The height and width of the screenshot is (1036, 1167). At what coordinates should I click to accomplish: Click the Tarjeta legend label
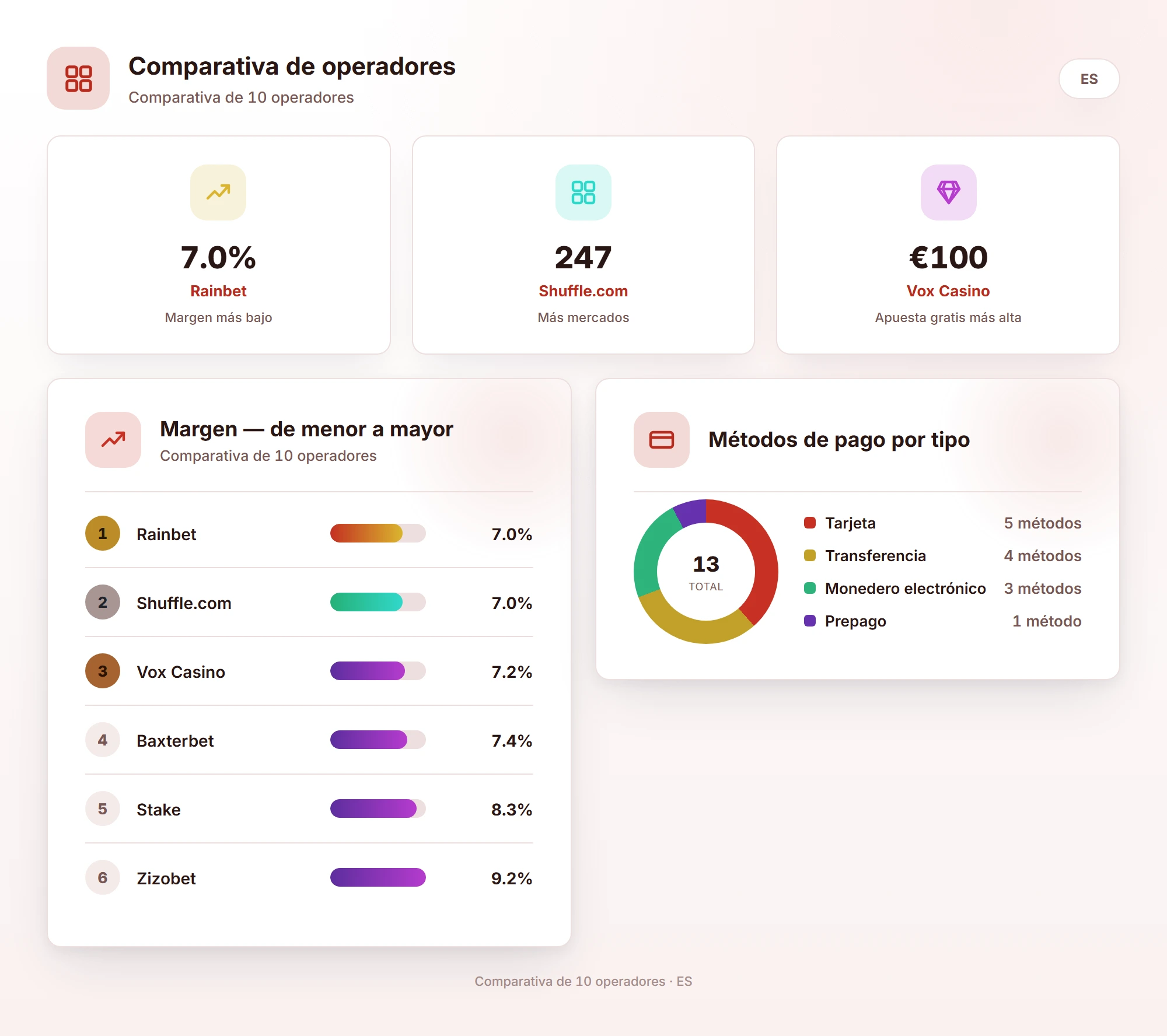pos(850,523)
